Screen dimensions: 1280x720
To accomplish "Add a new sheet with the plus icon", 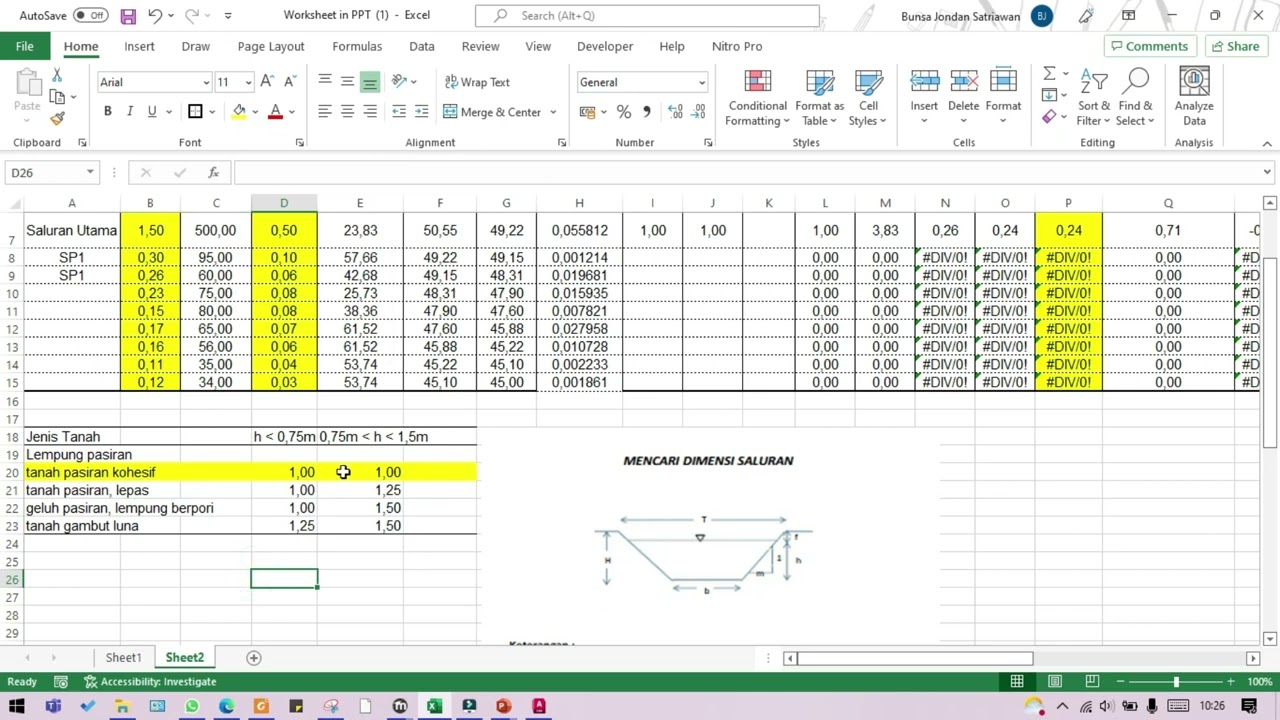I will 254,658.
